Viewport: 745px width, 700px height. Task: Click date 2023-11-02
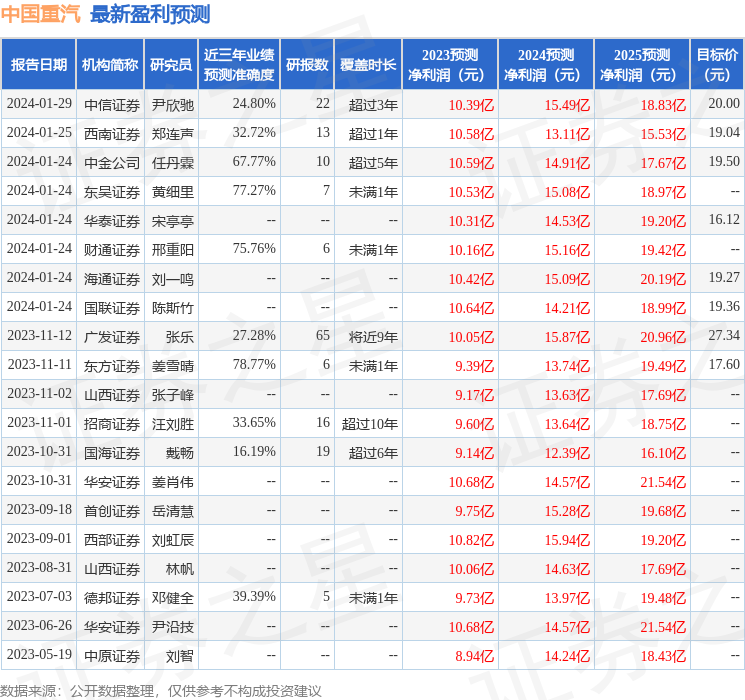[x=39, y=393]
